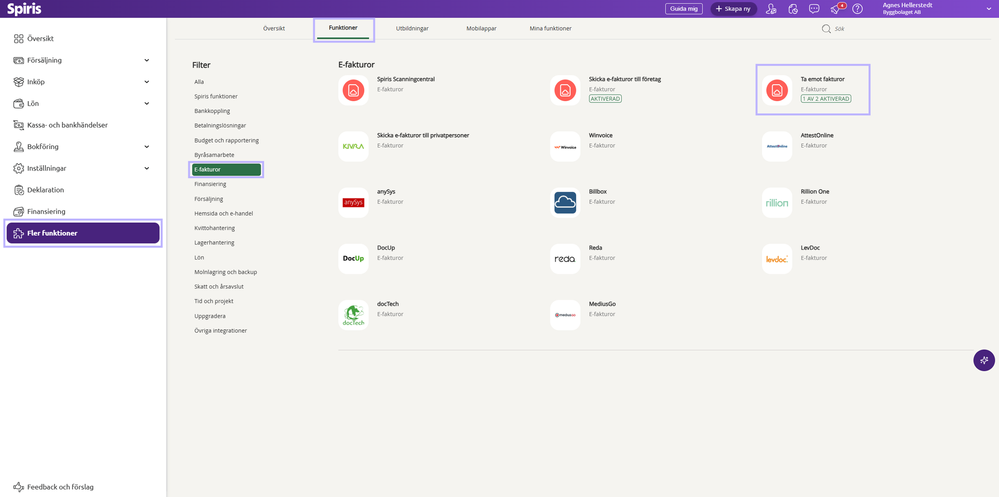
Task: Expand the Försäljning sidebar chevron
Action: pos(147,61)
